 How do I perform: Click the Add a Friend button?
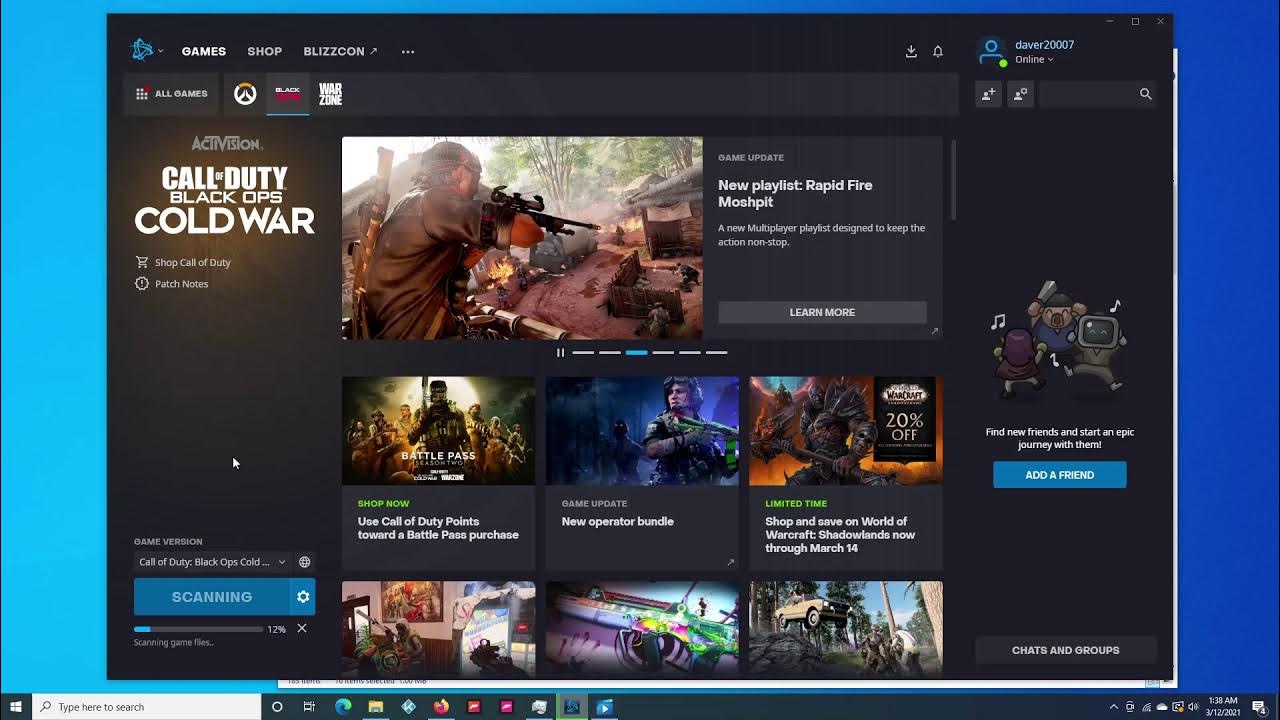[1059, 475]
